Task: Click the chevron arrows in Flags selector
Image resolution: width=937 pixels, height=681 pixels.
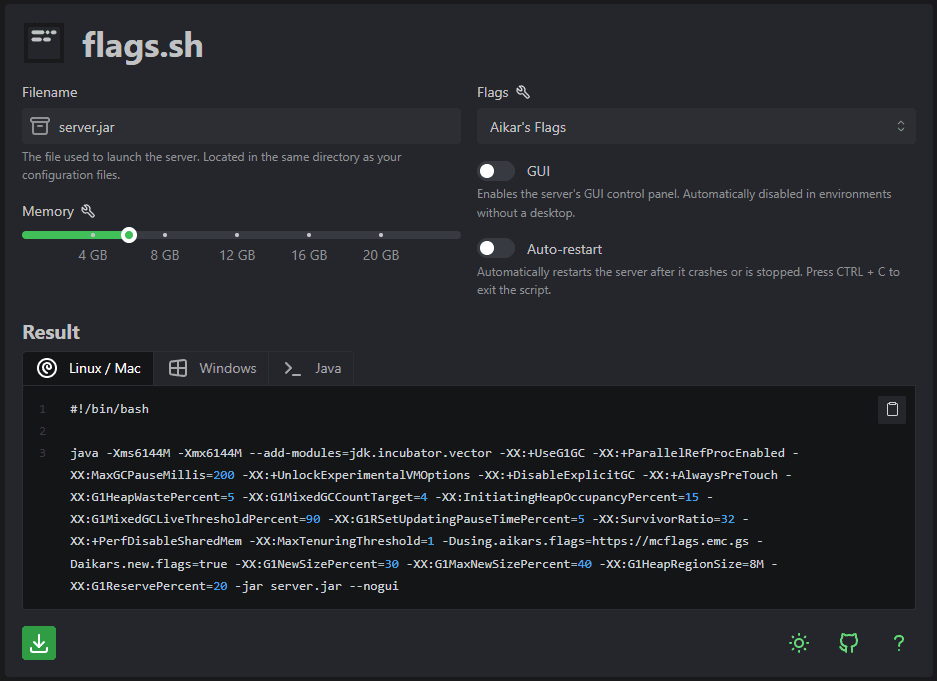Action: (900, 127)
